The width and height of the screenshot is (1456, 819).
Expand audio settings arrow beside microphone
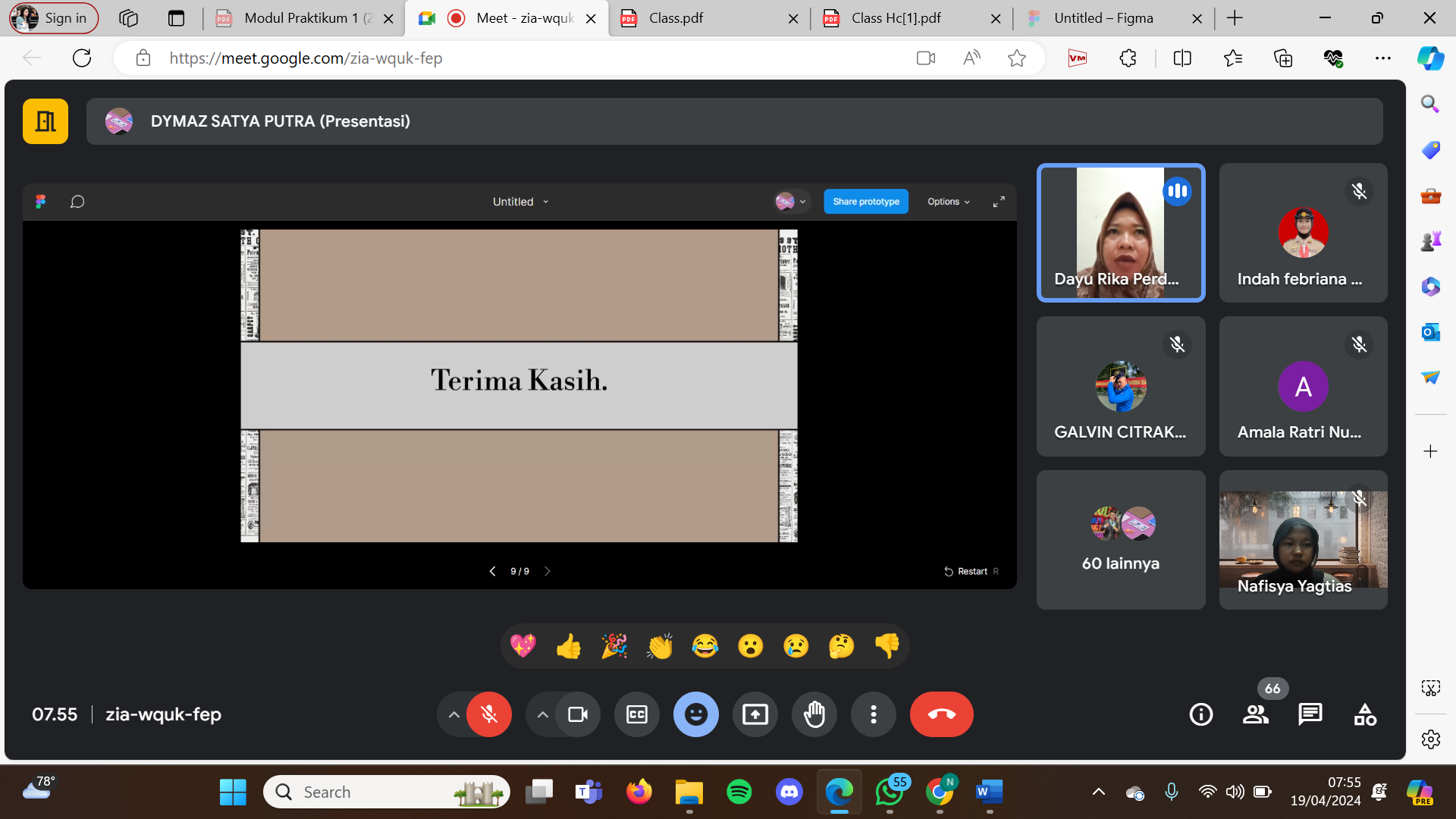[x=453, y=714]
